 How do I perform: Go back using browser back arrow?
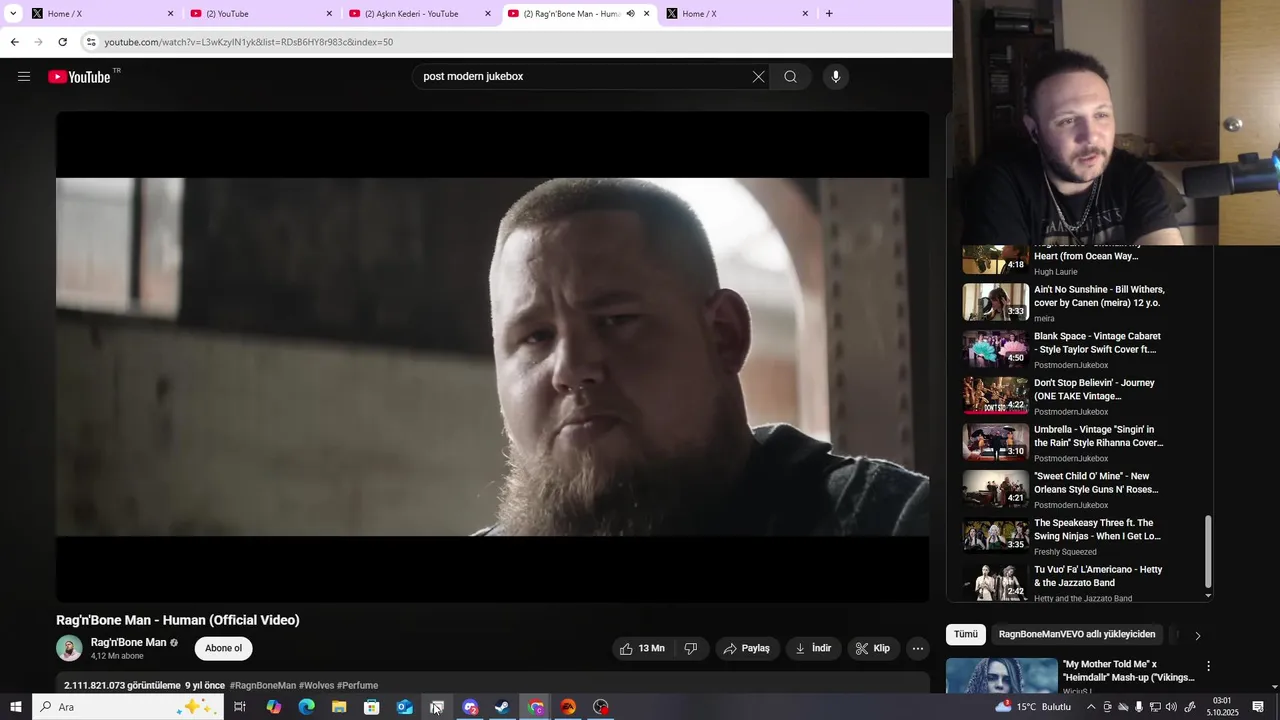coord(14,42)
